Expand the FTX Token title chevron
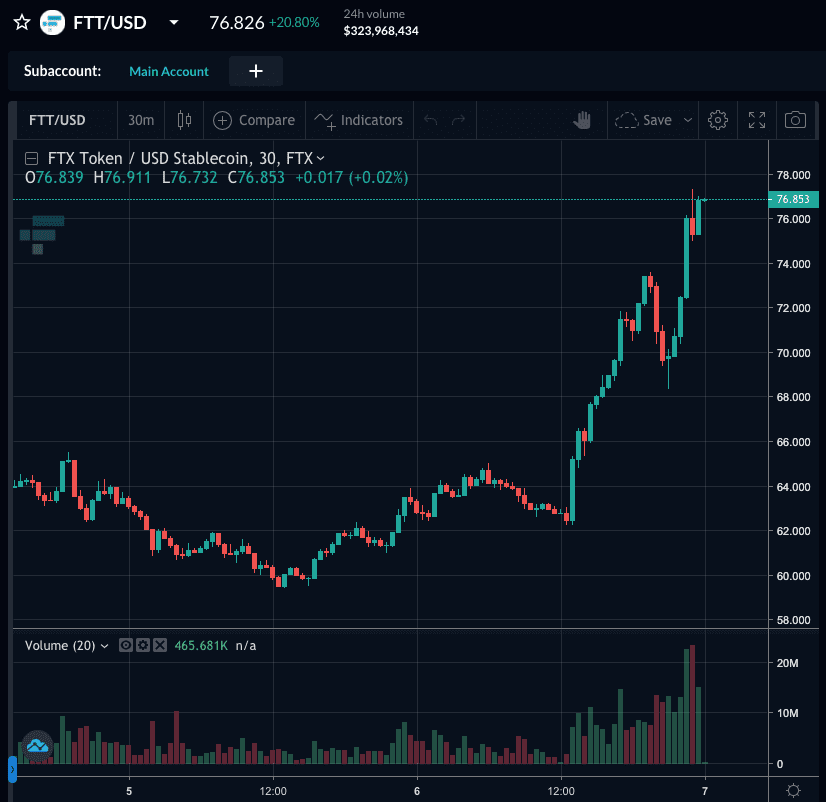Viewport: 826px width, 802px height. [321, 158]
